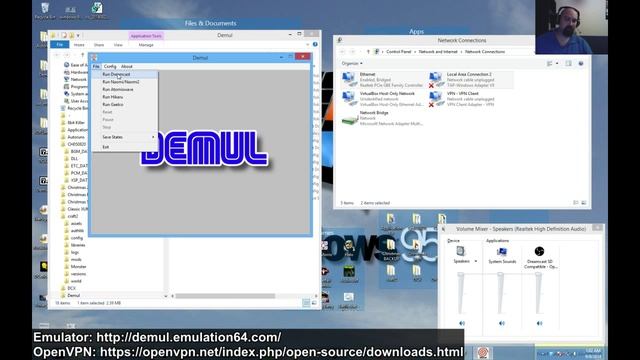
Task: Open the Speakers device dropdown
Action: tap(476, 261)
